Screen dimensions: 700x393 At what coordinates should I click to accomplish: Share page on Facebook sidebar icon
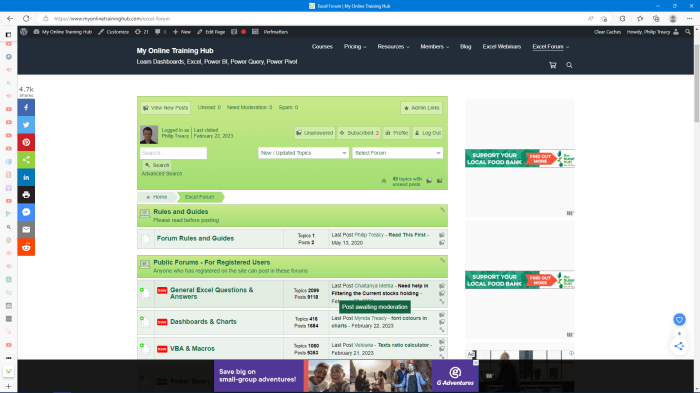point(26,108)
